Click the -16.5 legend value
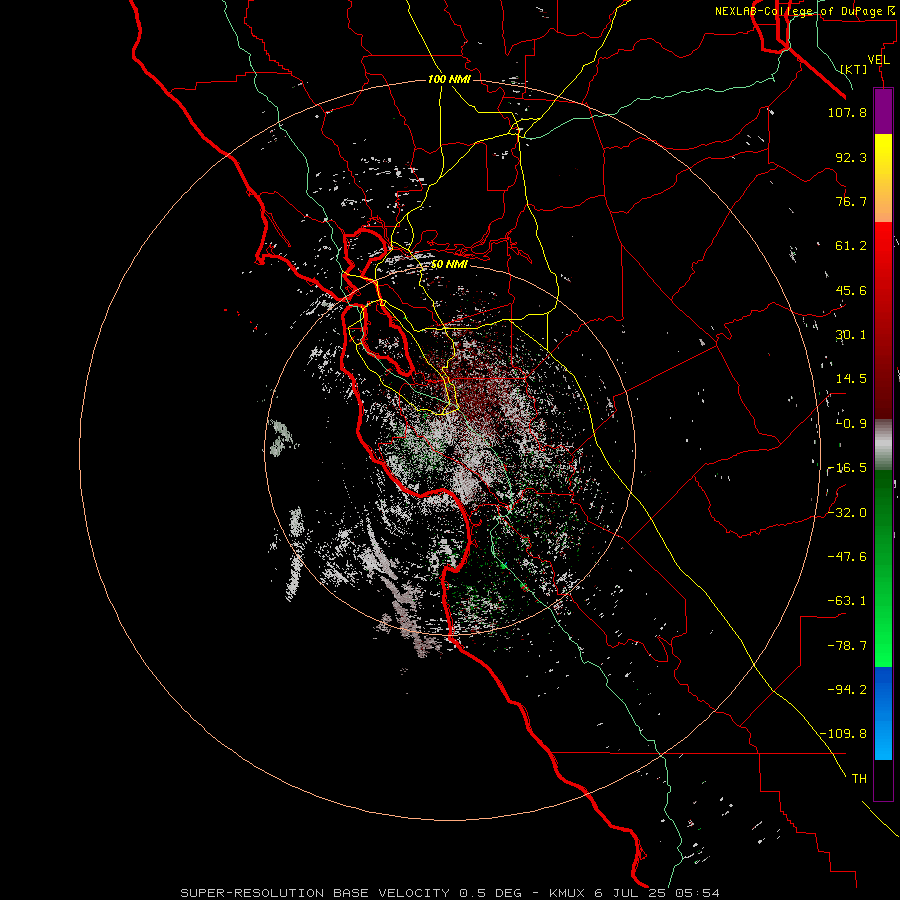 [847, 468]
